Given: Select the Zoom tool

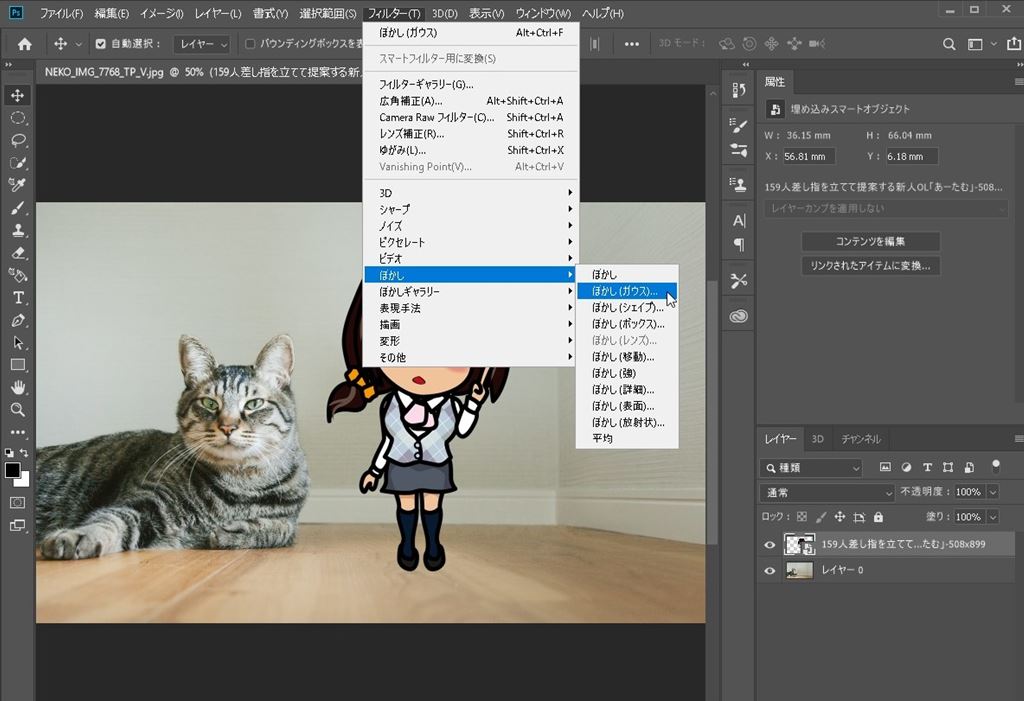Looking at the screenshot, I should [18, 410].
